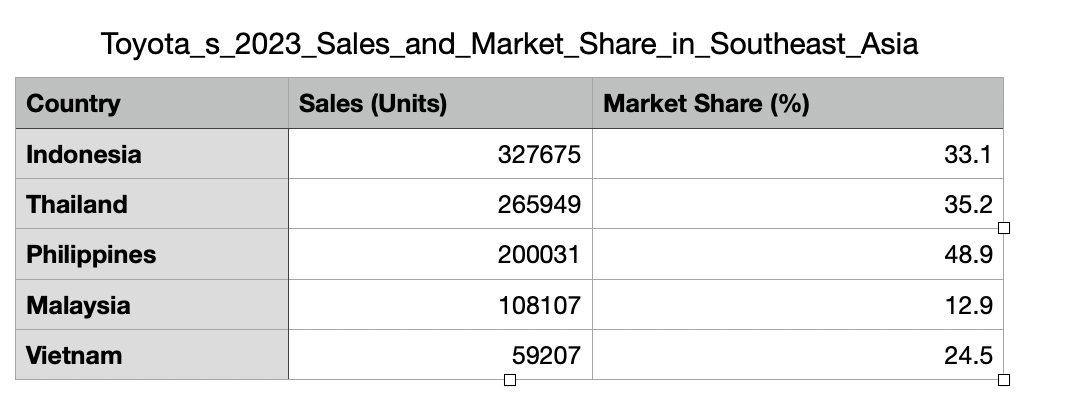Select the cell with 200031

pyautogui.click(x=440, y=255)
